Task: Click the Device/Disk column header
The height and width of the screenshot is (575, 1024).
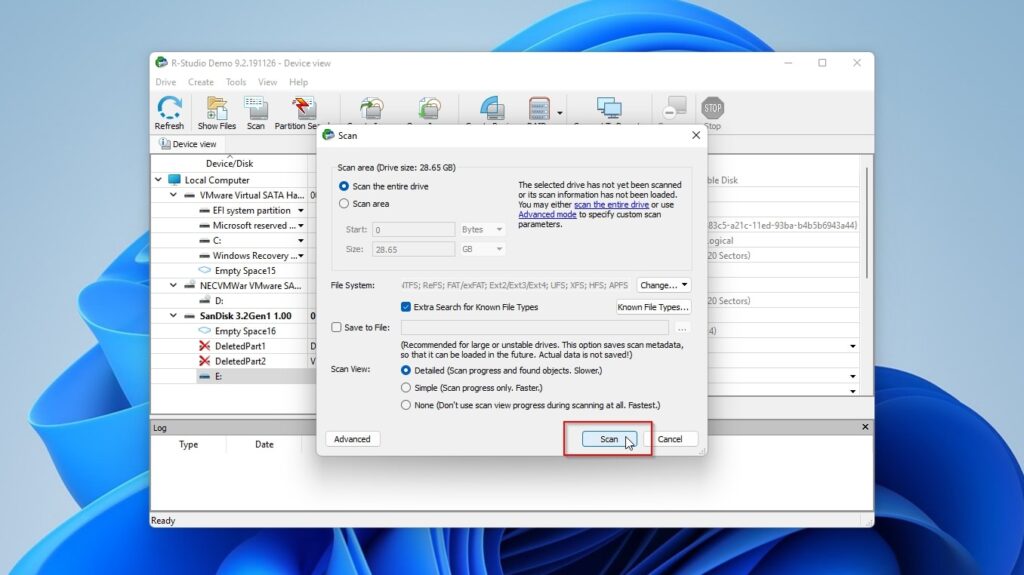Action: tap(229, 163)
